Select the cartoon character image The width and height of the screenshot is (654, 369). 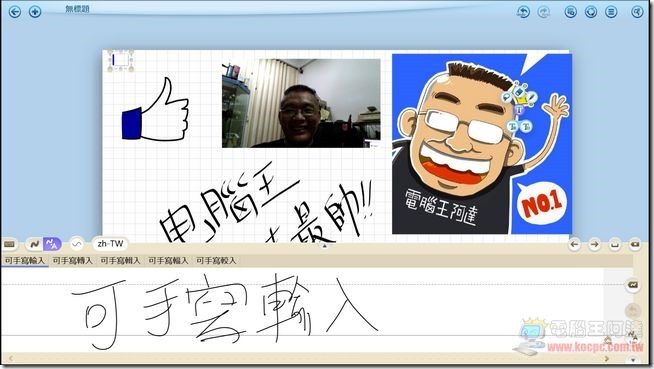tap(482, 143)
